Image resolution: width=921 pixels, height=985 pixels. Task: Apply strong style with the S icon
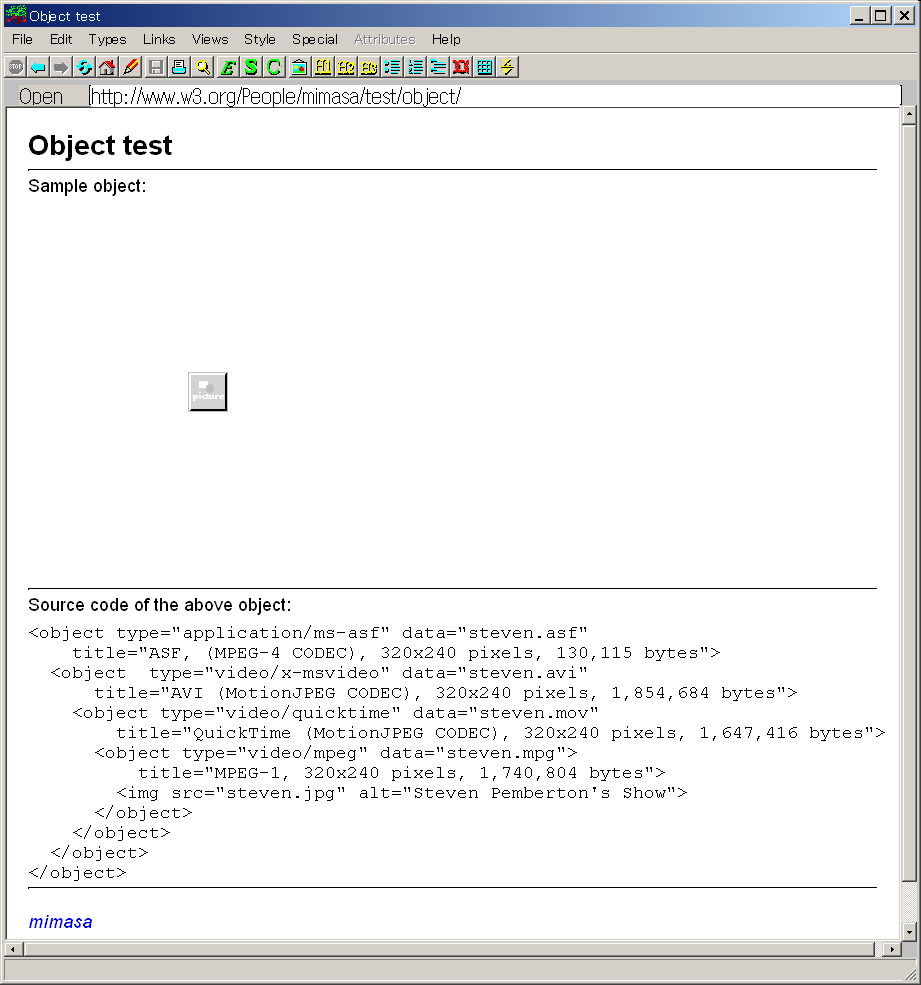click(250, 67)
